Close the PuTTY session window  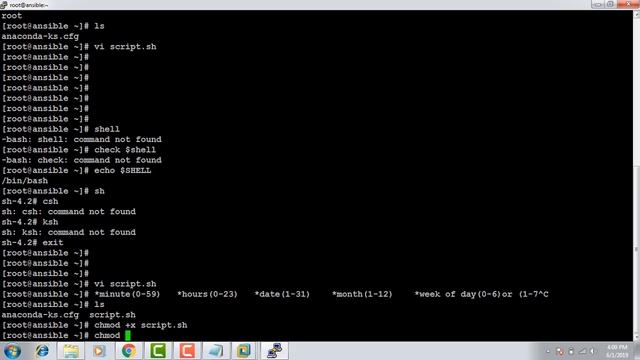(628, 4)
